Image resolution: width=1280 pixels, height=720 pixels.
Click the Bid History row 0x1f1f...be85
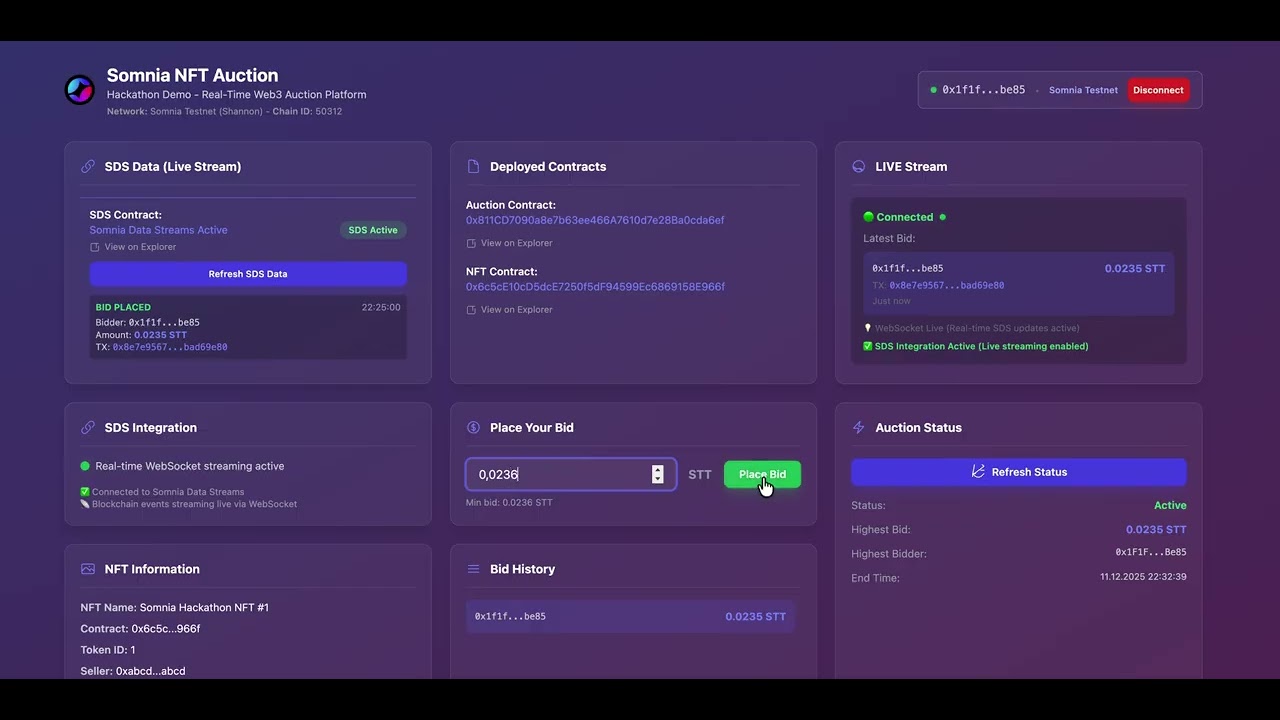631,617
